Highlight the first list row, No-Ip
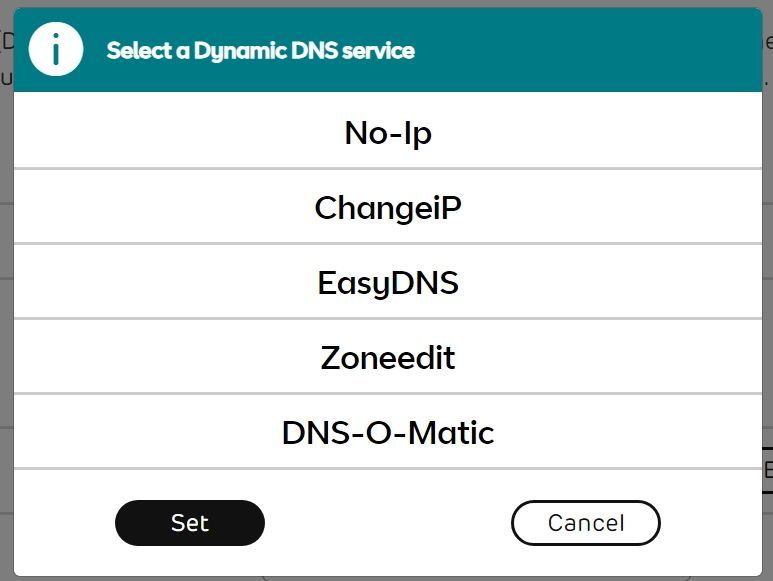The height and width of the screenshot is (581, 773). point(388,132)
